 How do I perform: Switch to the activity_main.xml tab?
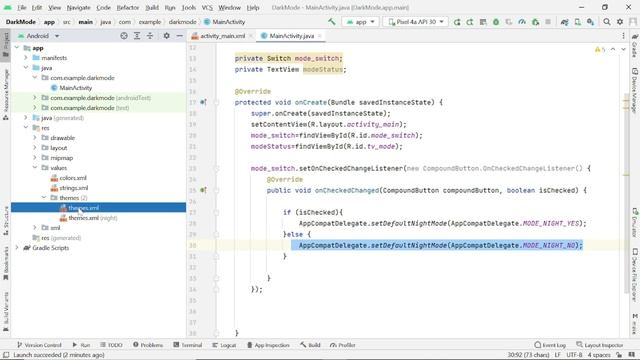tap(222, 36)
